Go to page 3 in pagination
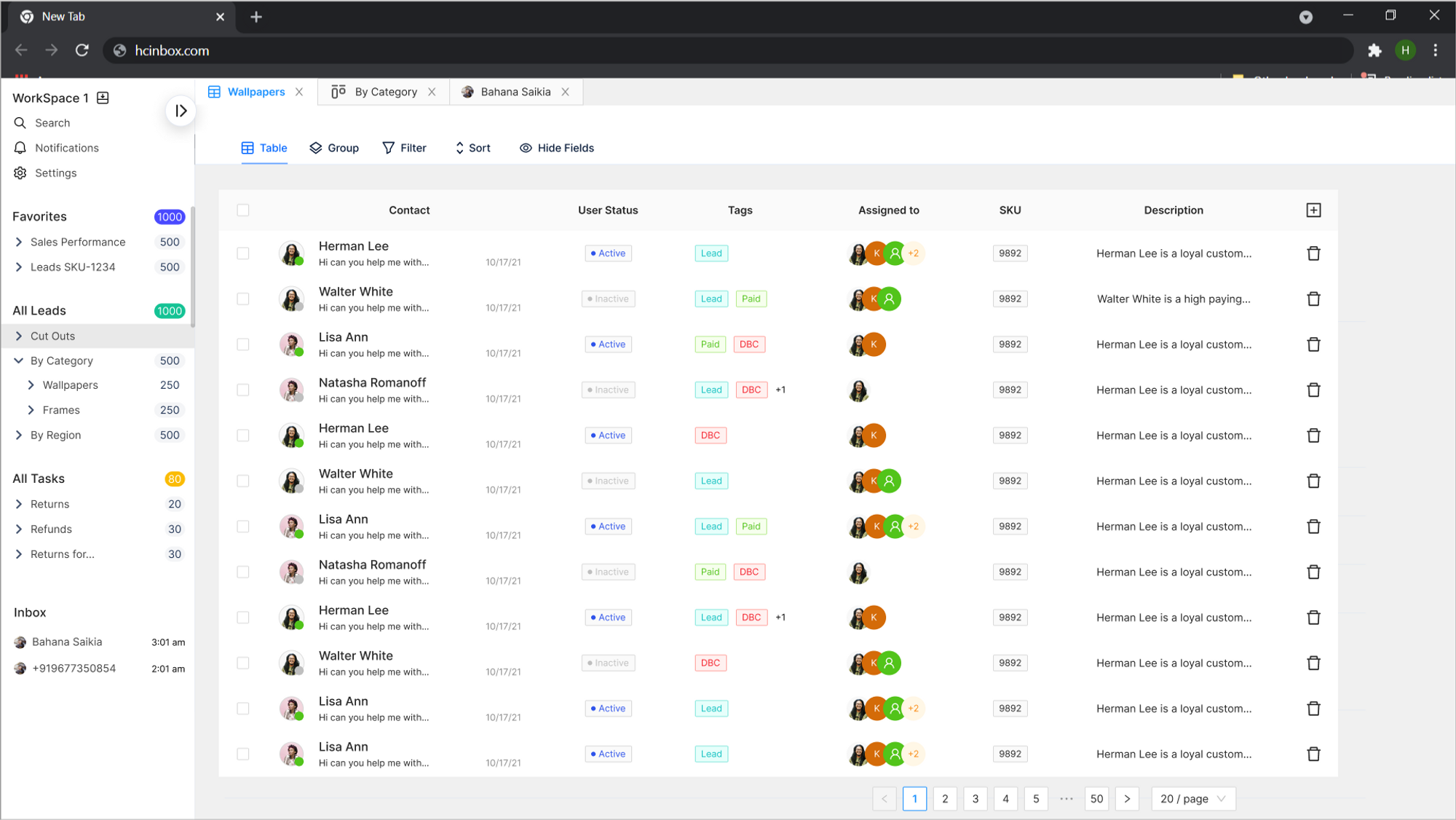The image size is (1456, 820). tap(975, 799)
